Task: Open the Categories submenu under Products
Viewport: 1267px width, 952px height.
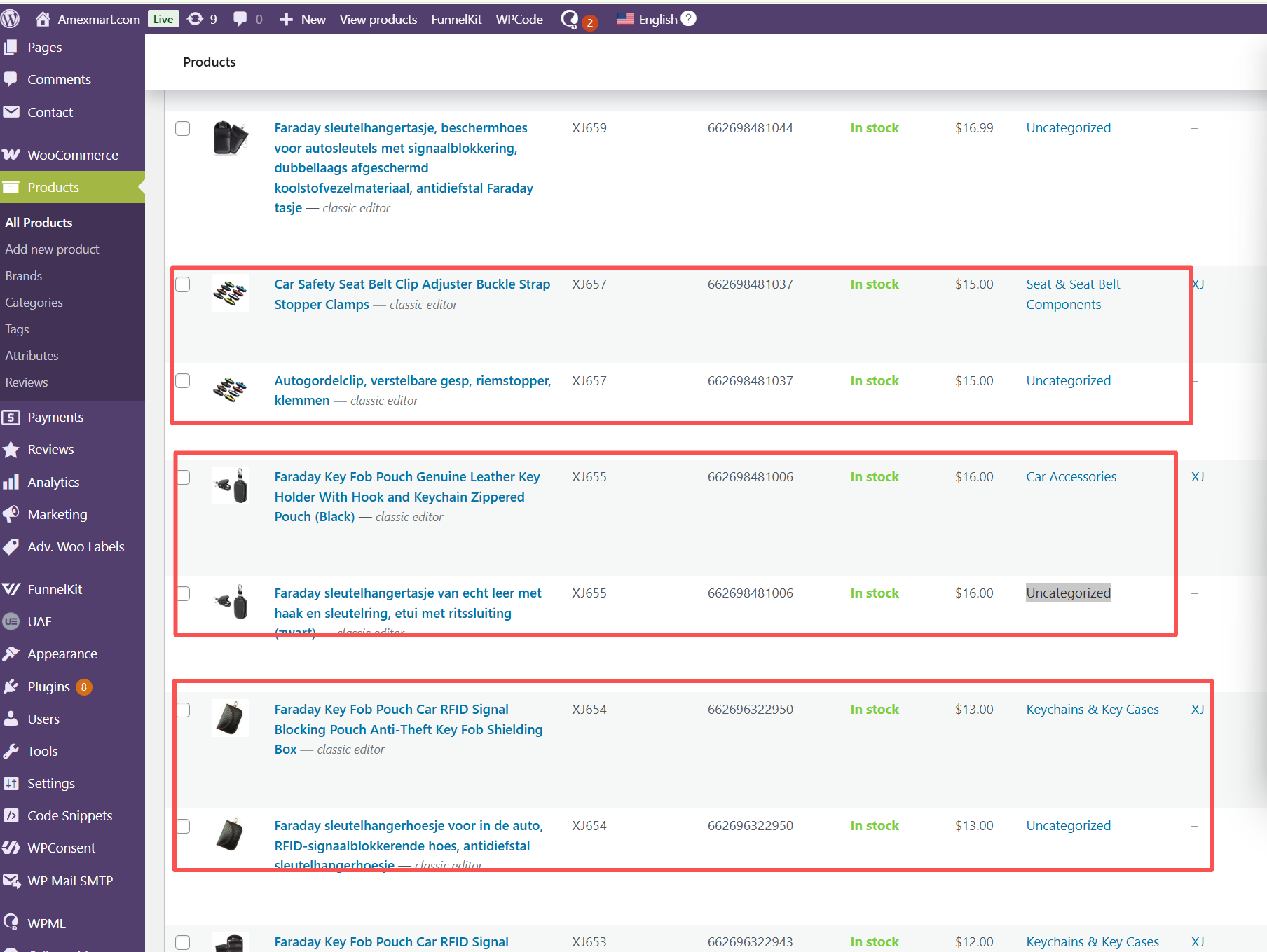Action: tap(34, 302)
